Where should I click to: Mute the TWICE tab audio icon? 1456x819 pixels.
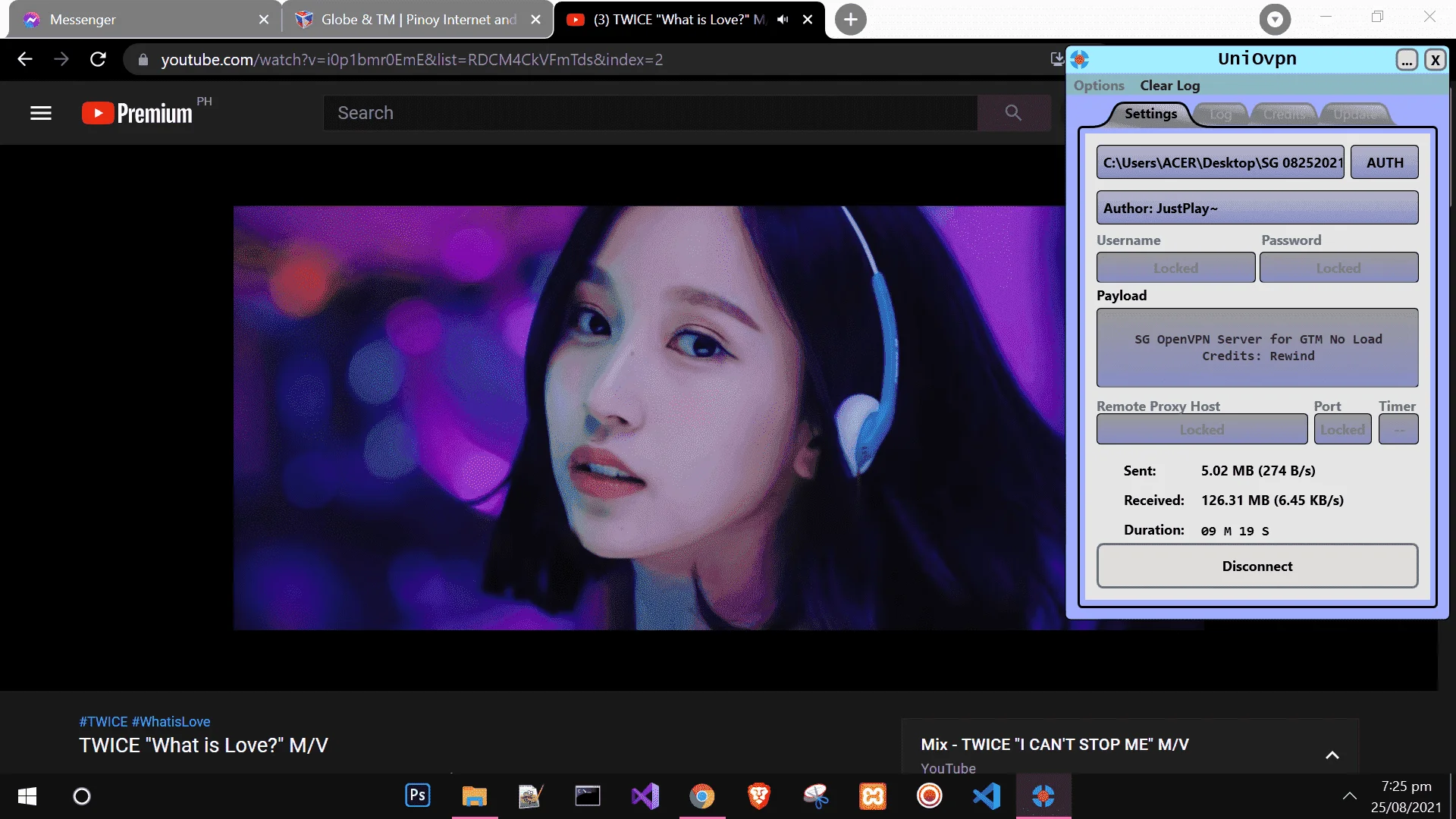pos(783,20)
